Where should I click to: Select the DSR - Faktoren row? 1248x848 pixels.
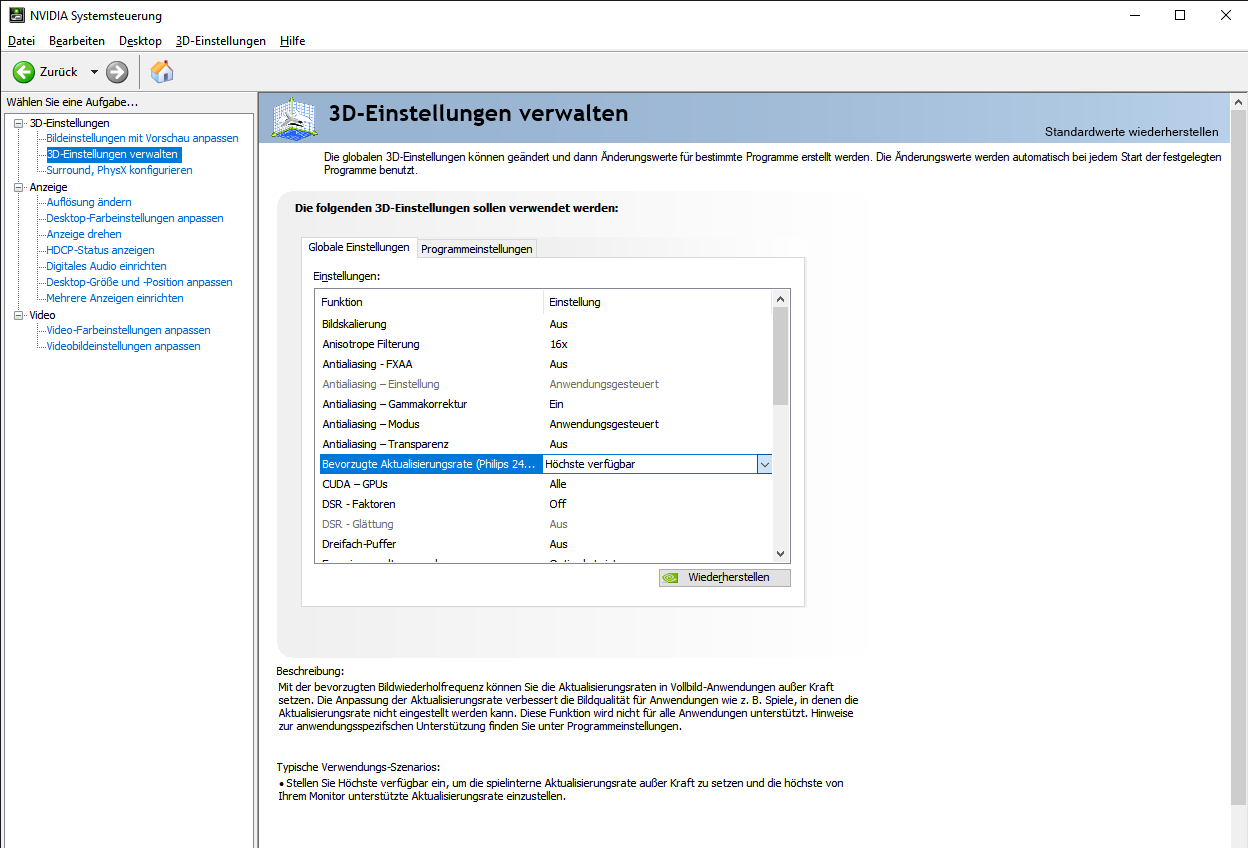546,504
